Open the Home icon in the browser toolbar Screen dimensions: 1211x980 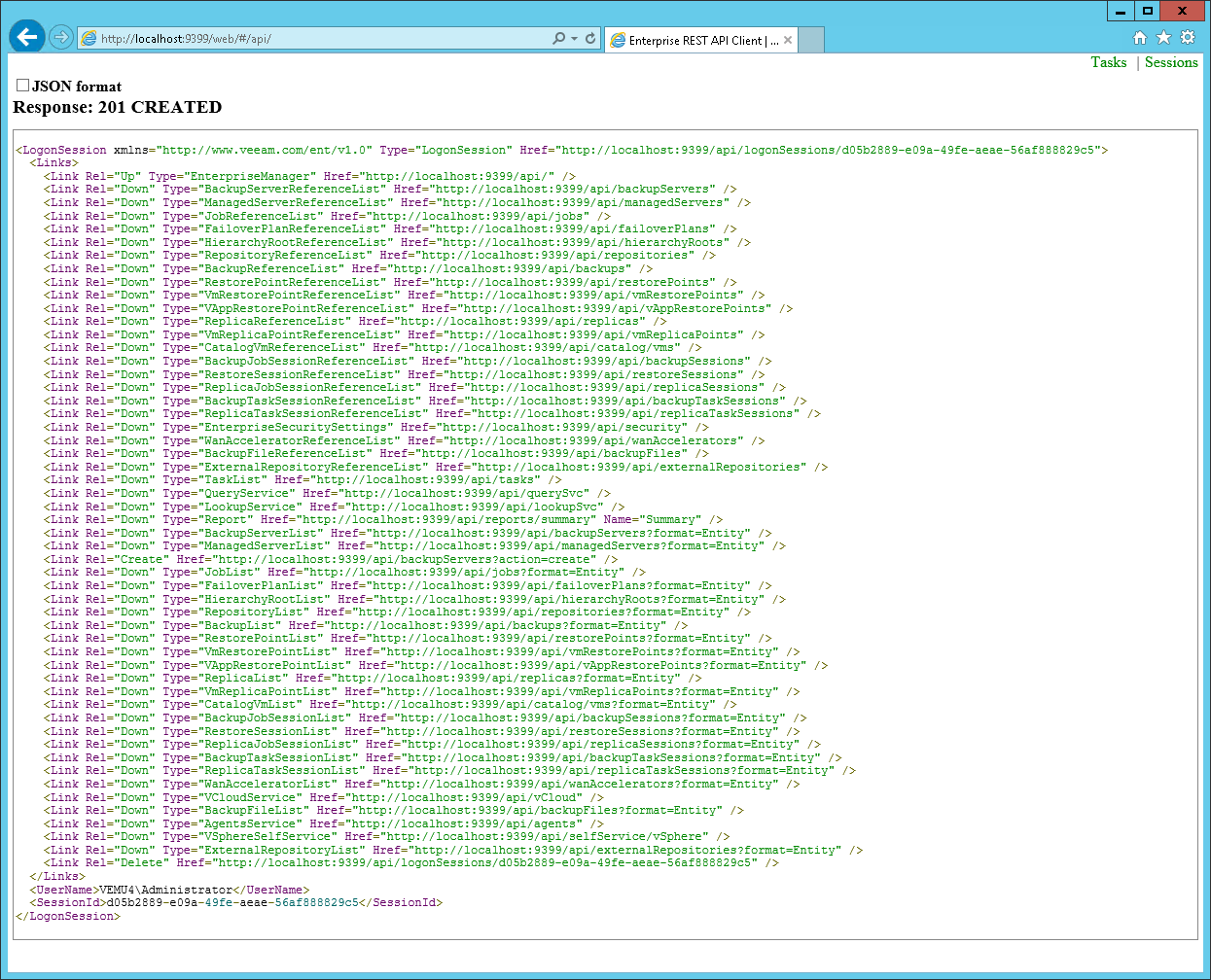click(x=1140, y=38)
